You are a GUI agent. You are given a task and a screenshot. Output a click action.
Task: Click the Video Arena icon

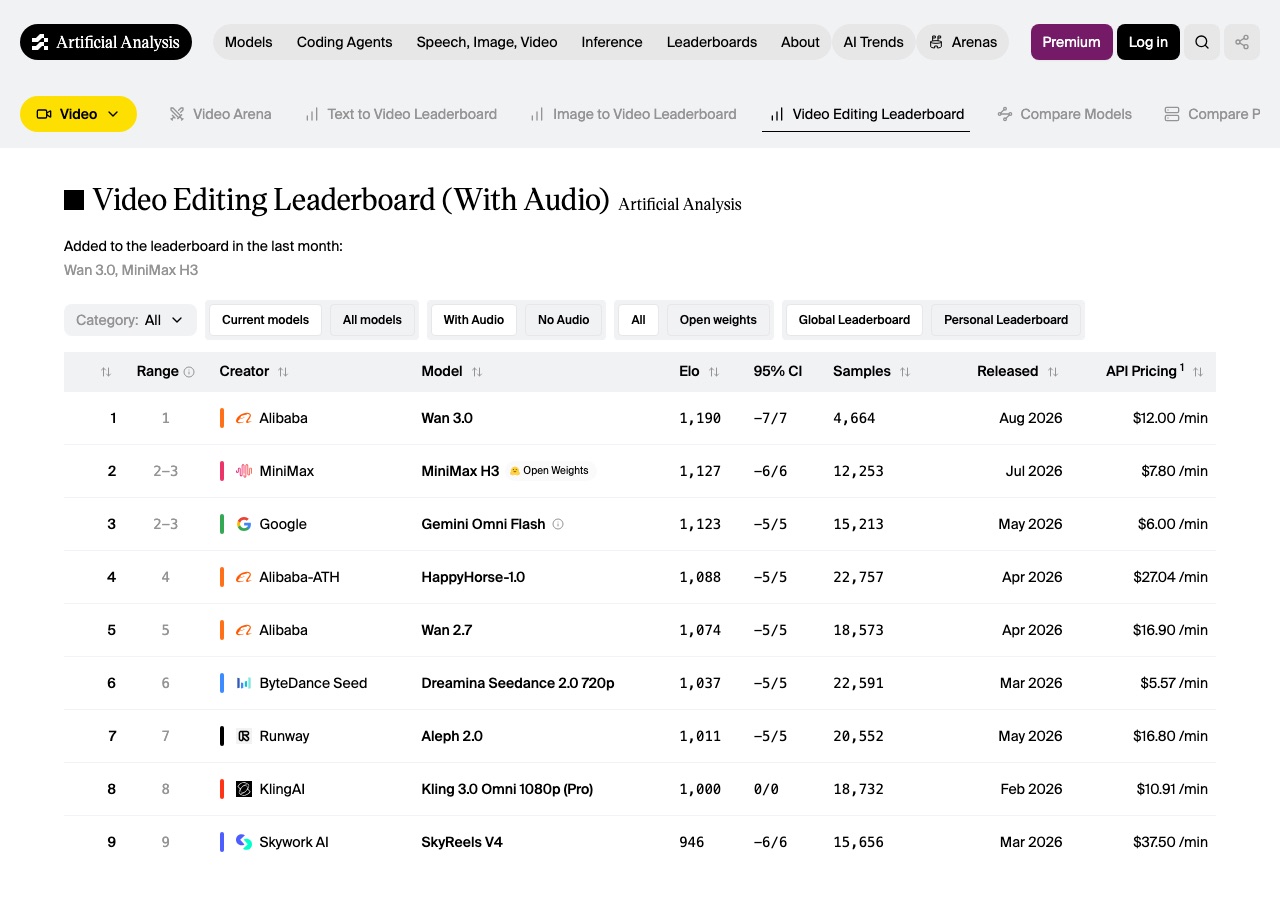pyautogui.click(x=177, y=114)
